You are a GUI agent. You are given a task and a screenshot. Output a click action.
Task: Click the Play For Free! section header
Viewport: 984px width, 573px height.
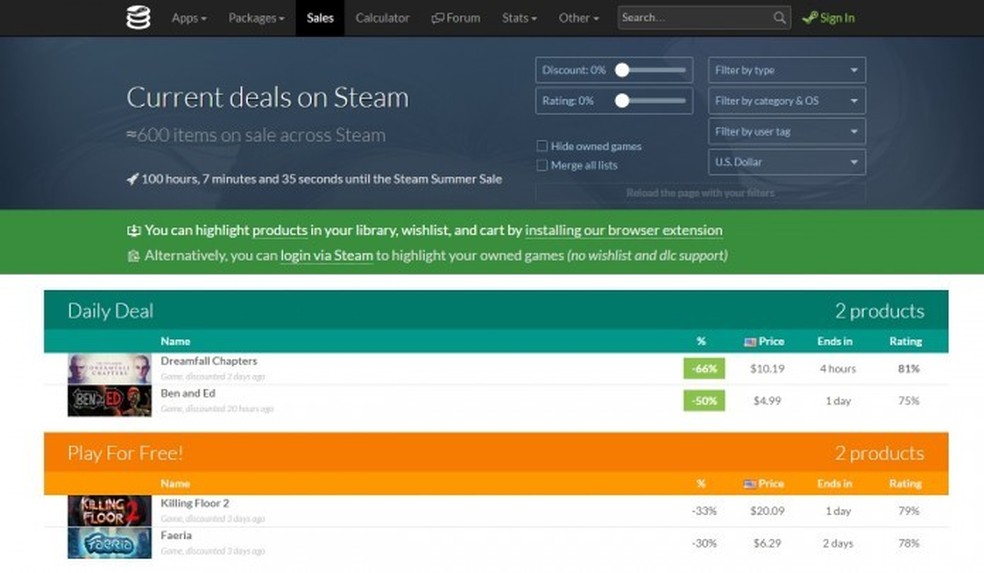point(496,453)
